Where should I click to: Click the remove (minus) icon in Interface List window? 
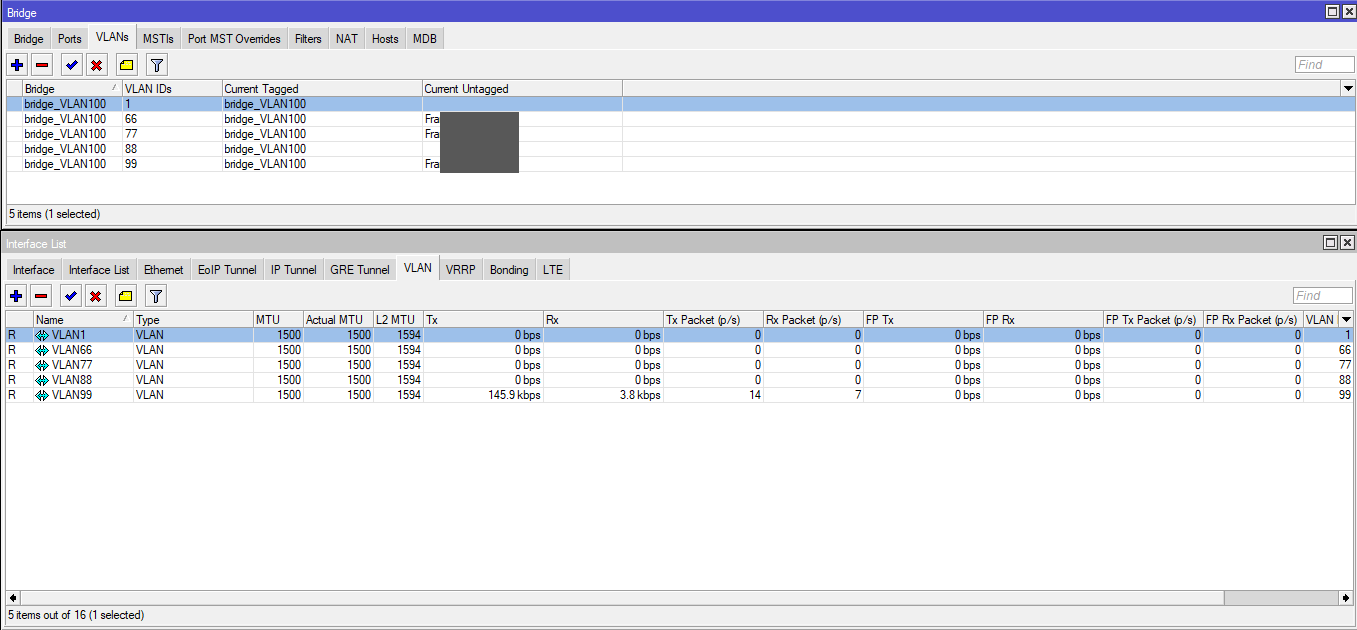pyautogui.click(x=42, y=296)
